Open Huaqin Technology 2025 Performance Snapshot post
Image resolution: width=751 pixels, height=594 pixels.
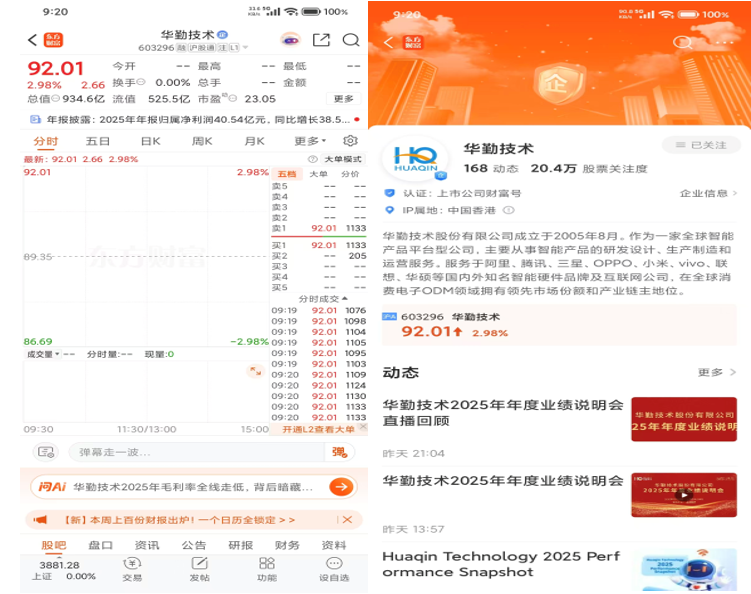(501, 564)
